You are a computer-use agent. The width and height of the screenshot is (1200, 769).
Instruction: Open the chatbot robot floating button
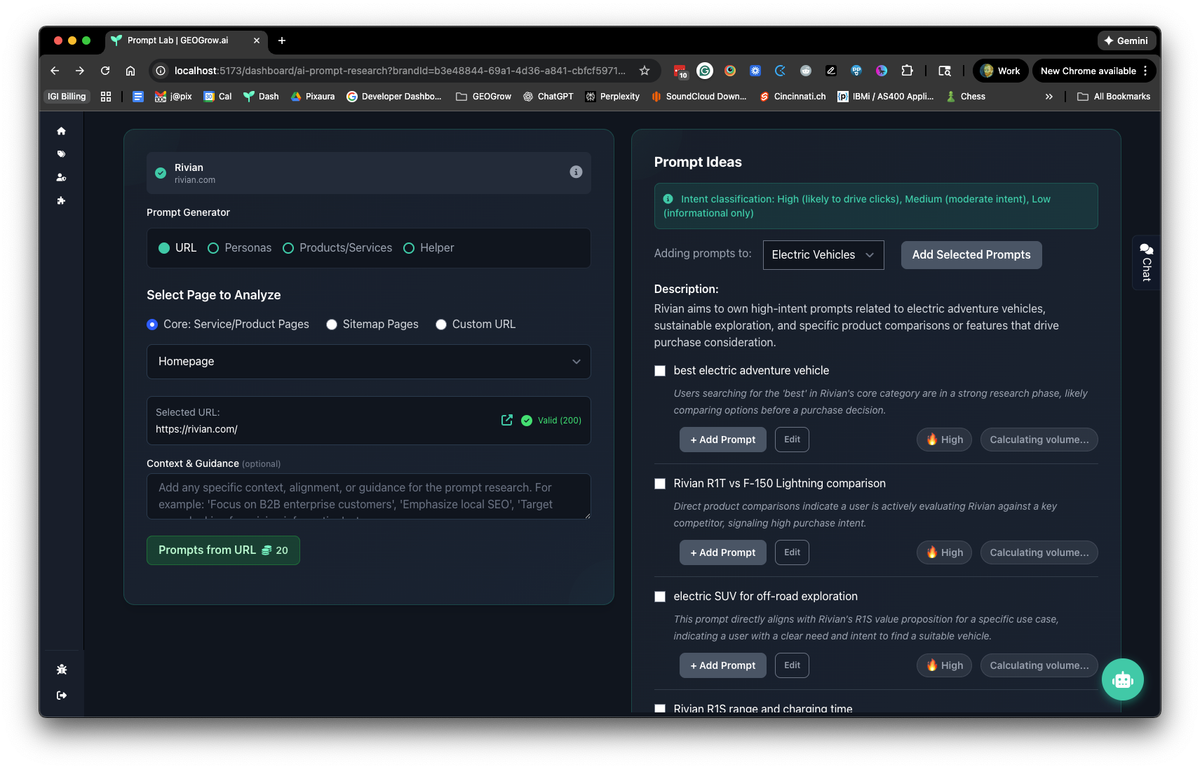pyautogui.click(x=1122, y=680)
